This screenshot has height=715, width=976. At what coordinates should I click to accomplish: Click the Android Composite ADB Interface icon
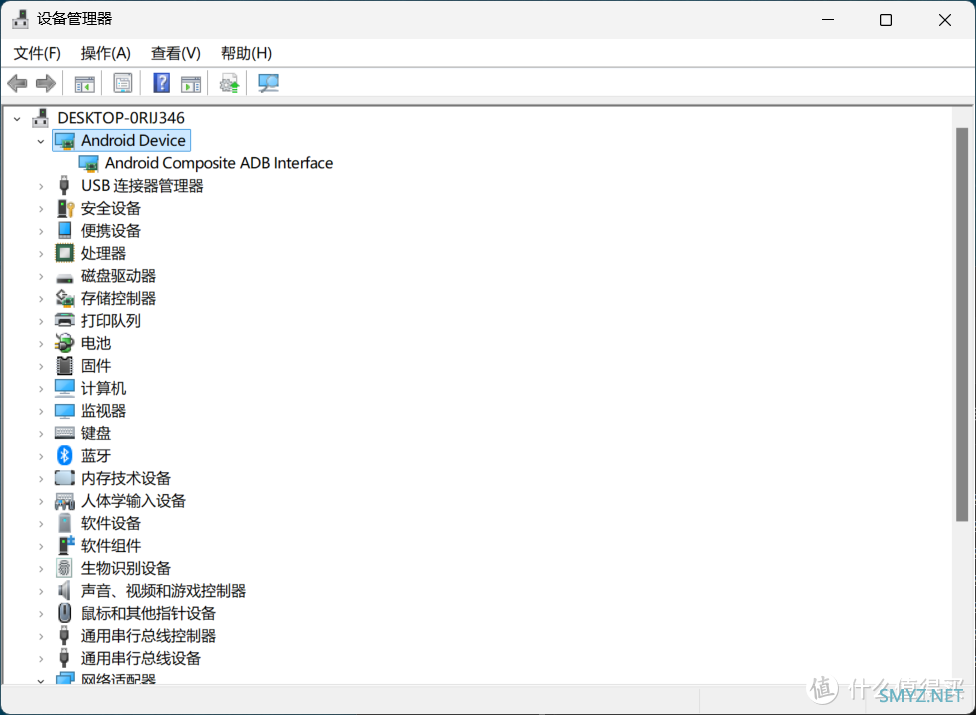(88, 164)
